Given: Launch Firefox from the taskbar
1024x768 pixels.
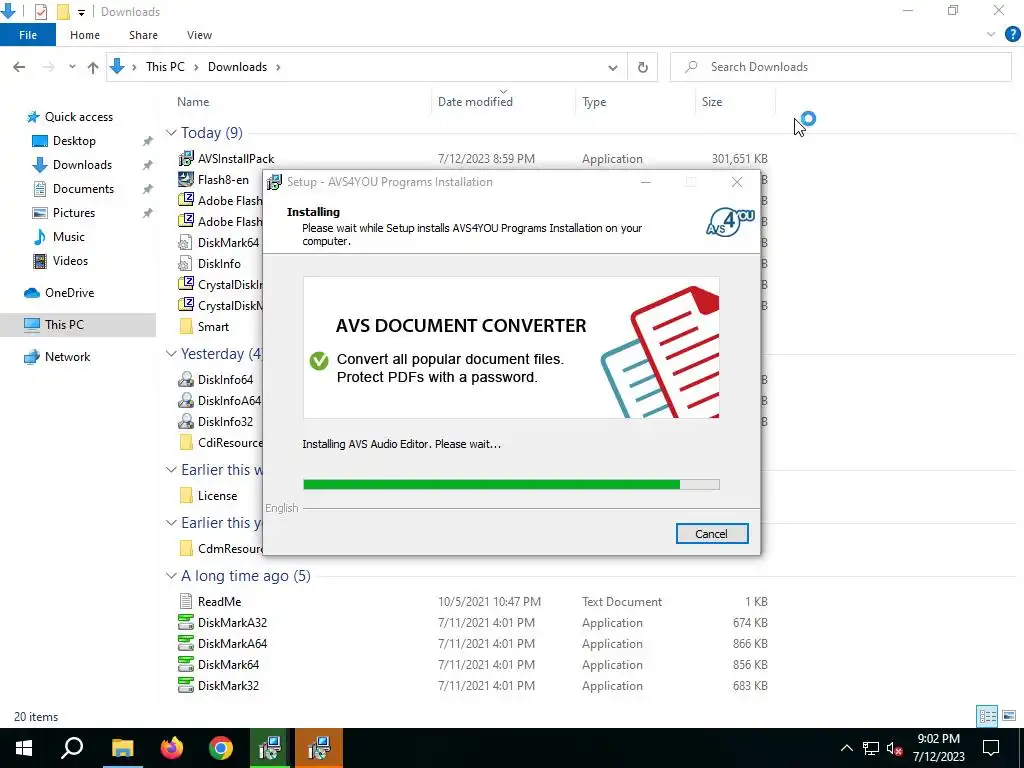Looking at the screenshot, I should coord(172,748).
